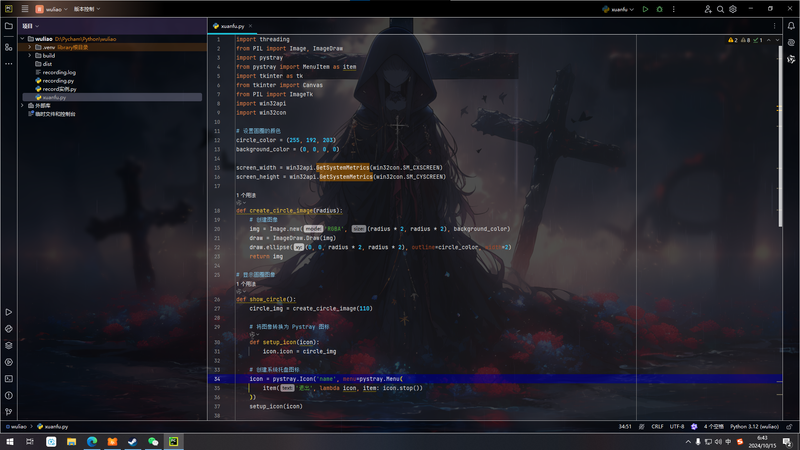Click Python 3.12 (wuliao) interpreter selector

[x=755, y=427]
